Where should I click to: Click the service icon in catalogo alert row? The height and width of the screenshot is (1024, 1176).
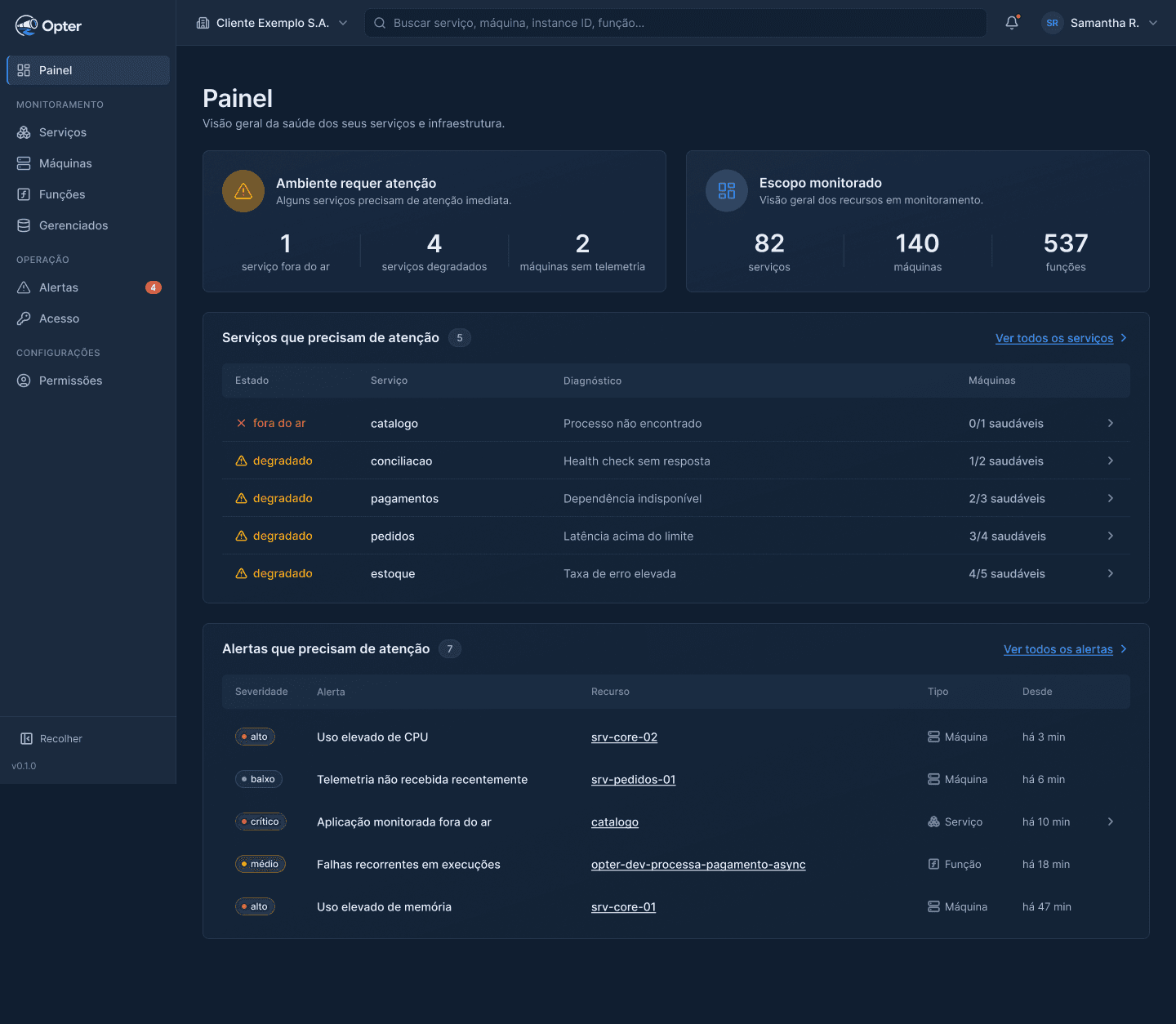coord(933,821)
